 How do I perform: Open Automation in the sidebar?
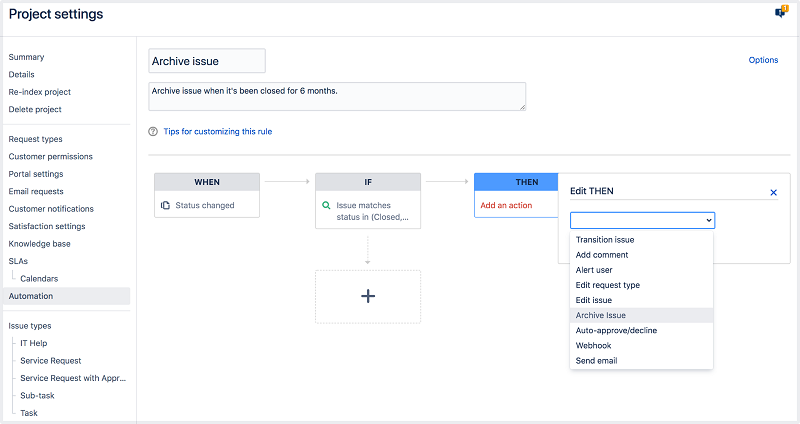[31, 296]
